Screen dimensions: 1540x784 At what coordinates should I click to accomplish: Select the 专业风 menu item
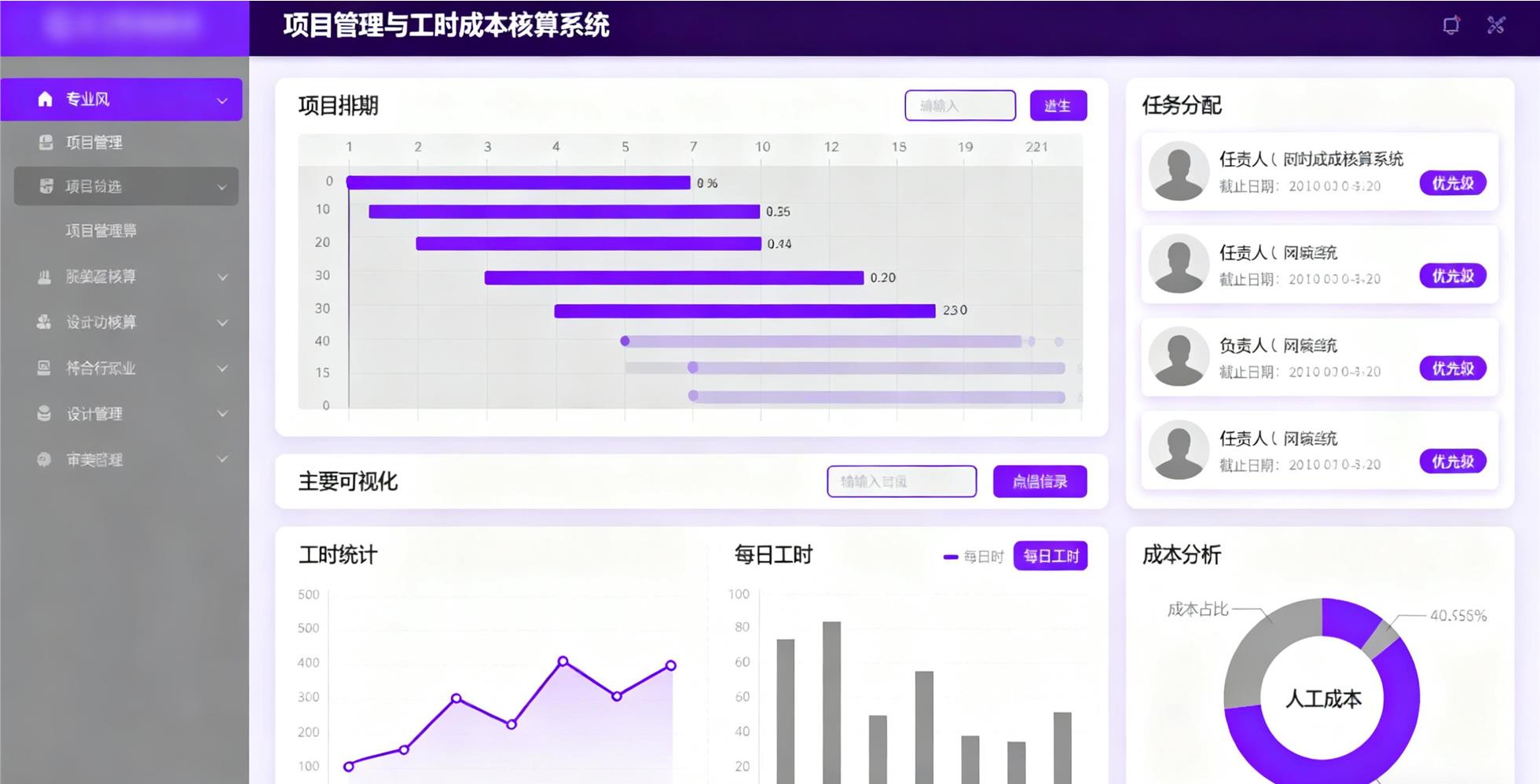tap(86, 99)
